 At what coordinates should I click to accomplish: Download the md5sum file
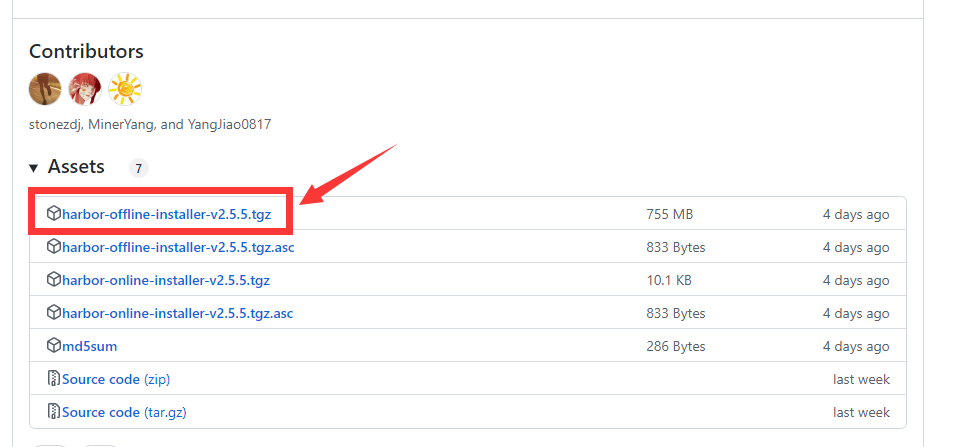click(89, 346)
